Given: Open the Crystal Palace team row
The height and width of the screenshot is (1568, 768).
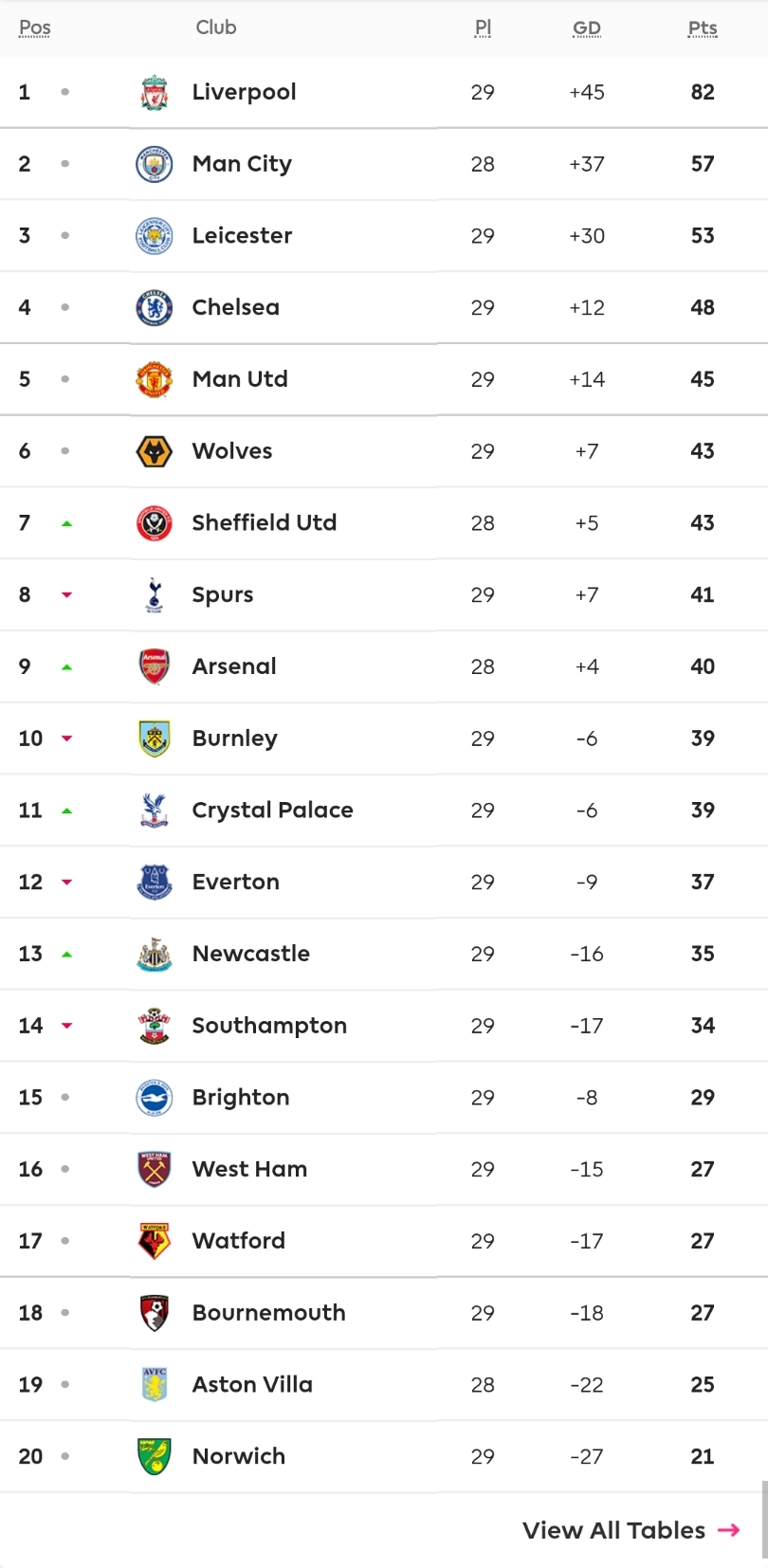Looking at the screenshot, I should 384,811.
